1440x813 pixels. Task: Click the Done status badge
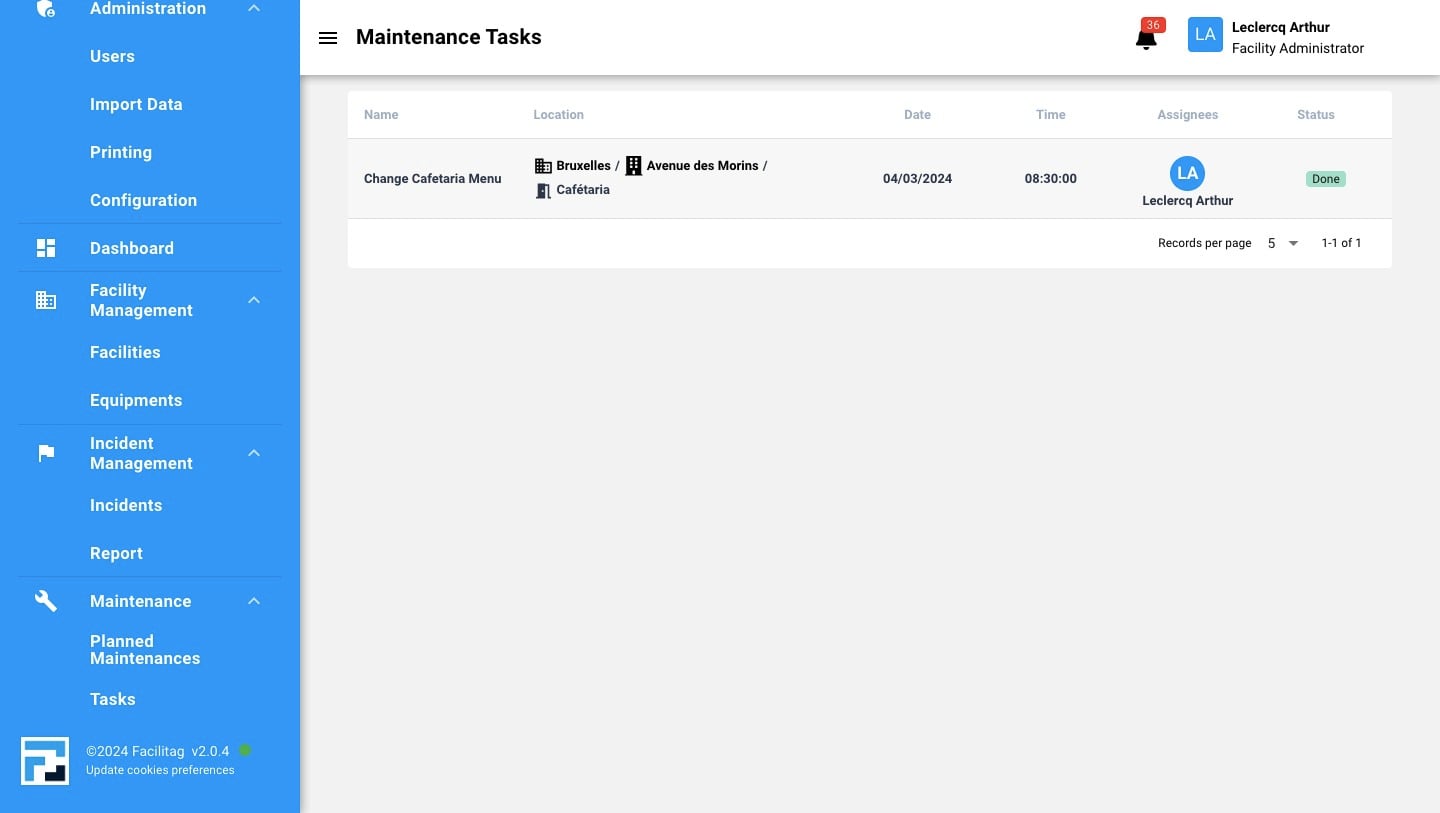point(1325,179)
